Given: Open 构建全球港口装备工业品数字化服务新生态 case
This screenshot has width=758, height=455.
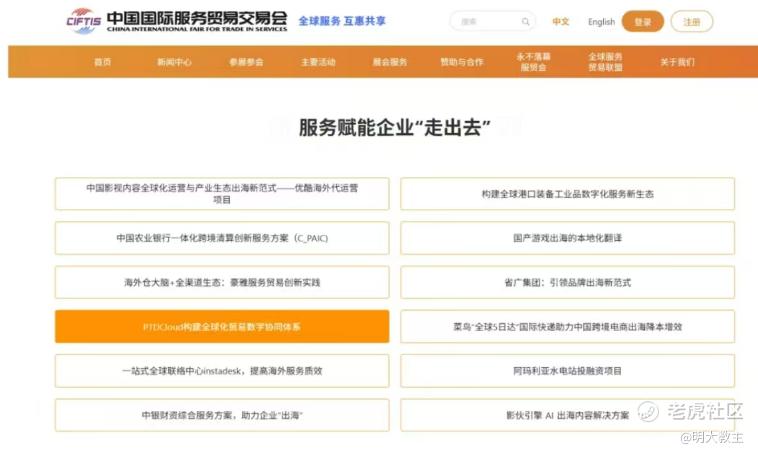Looking at the screenshot, I should 568,194.
